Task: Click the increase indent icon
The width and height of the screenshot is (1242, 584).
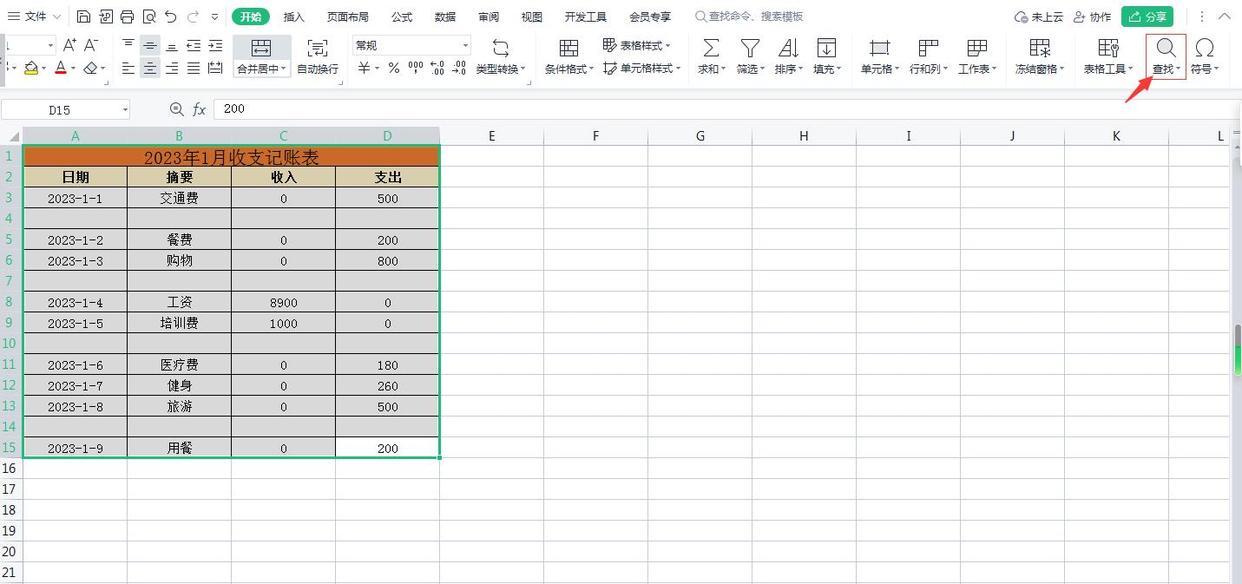Action: point(216,45)
